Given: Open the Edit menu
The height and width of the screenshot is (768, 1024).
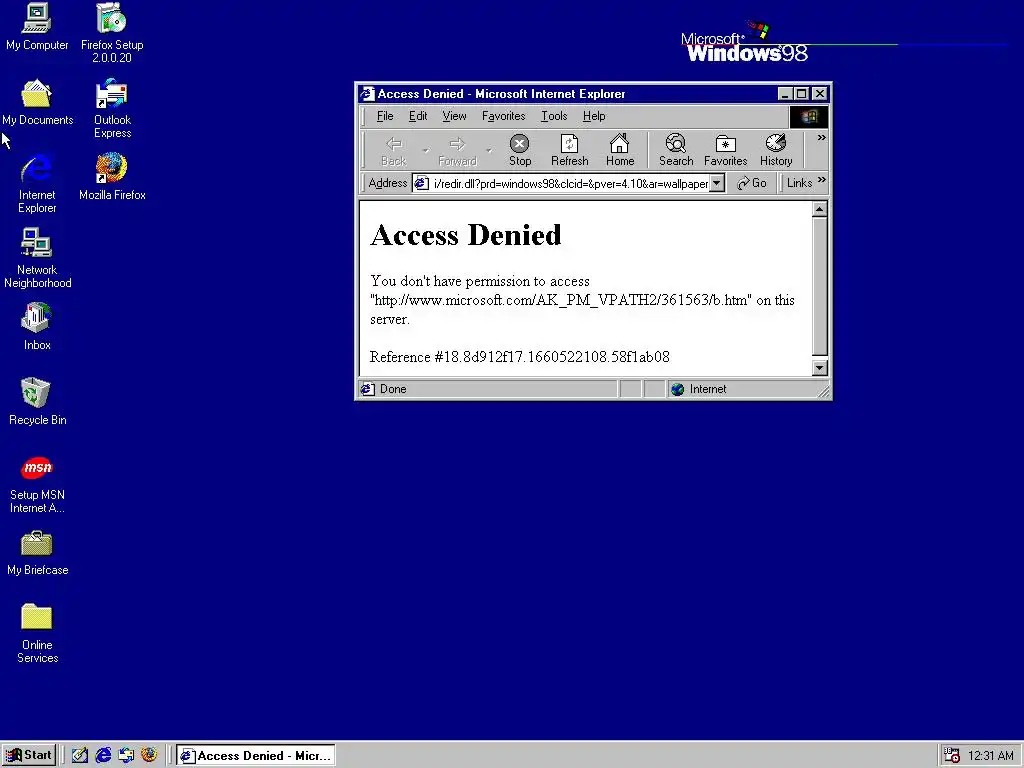Looking at the screenshot, I should pos(418,116).
